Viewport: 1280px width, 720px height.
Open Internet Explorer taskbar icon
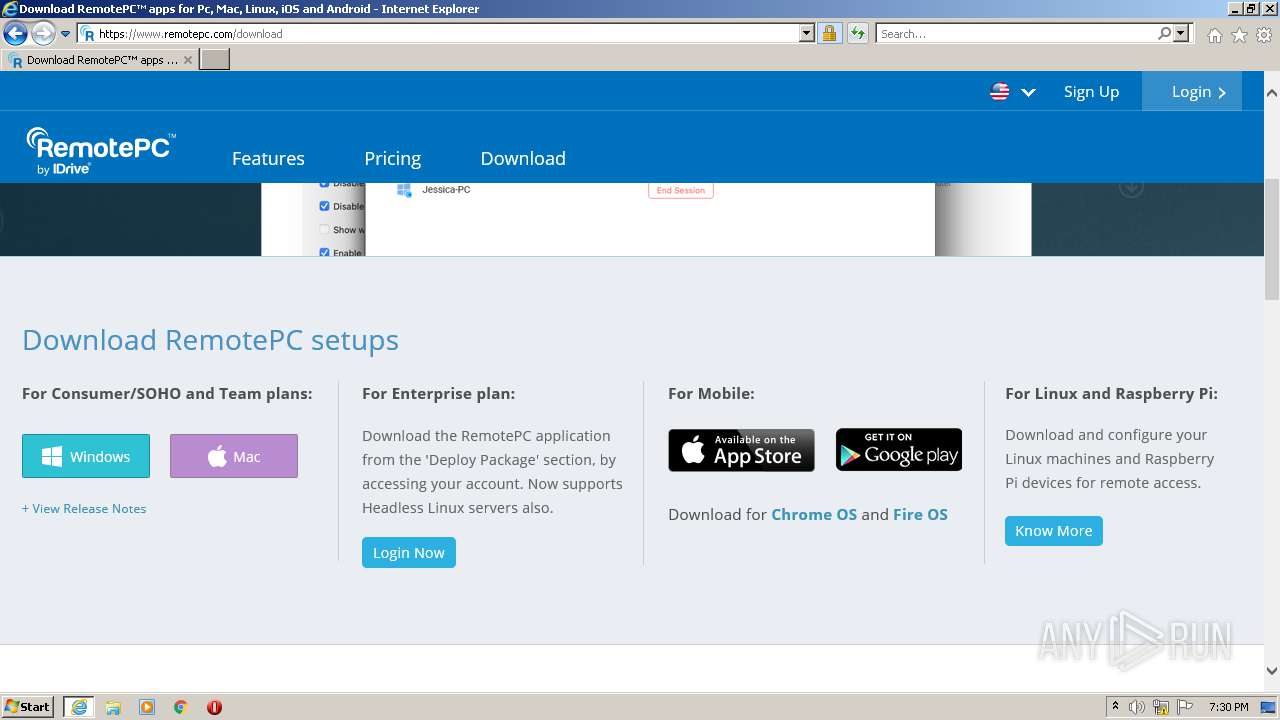[x=79, y=707]
